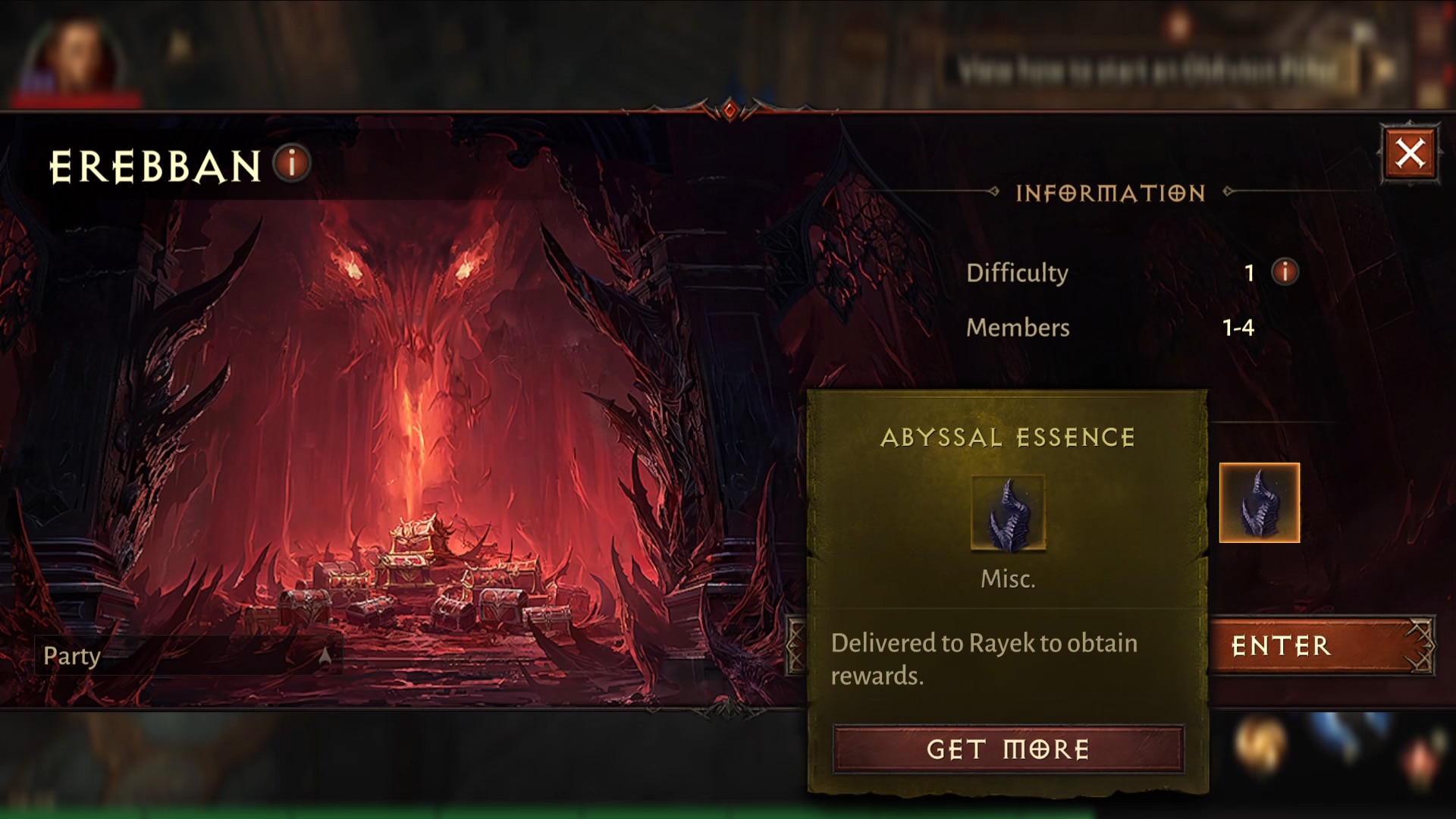
Task: Click the Get More button
Action: point(1008,749)
